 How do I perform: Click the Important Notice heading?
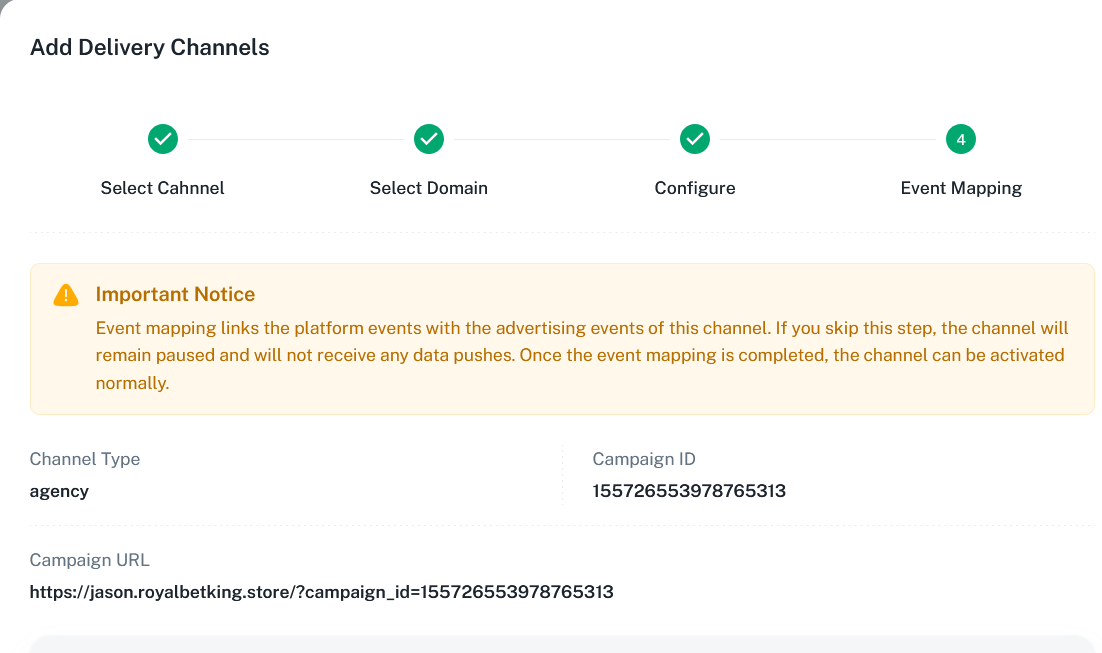click(x=175, y=294)
